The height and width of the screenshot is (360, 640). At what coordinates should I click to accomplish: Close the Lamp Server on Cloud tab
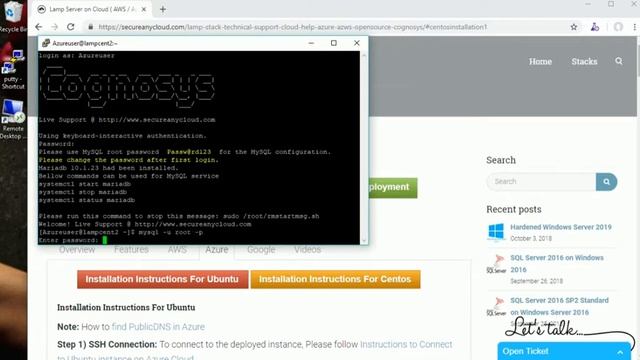click(144, 9)
